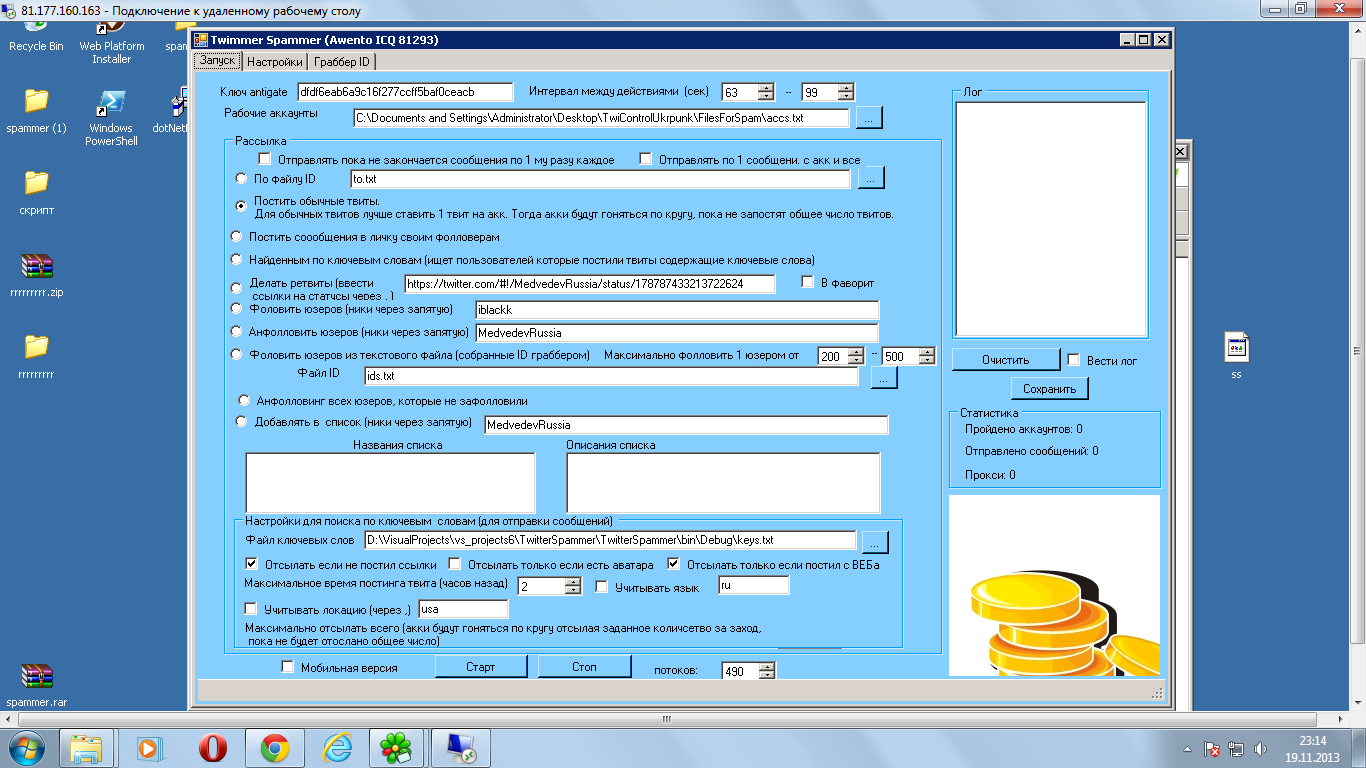
Task: Click the volume speaker tray icon
Action: click(x=1260, y=748)
